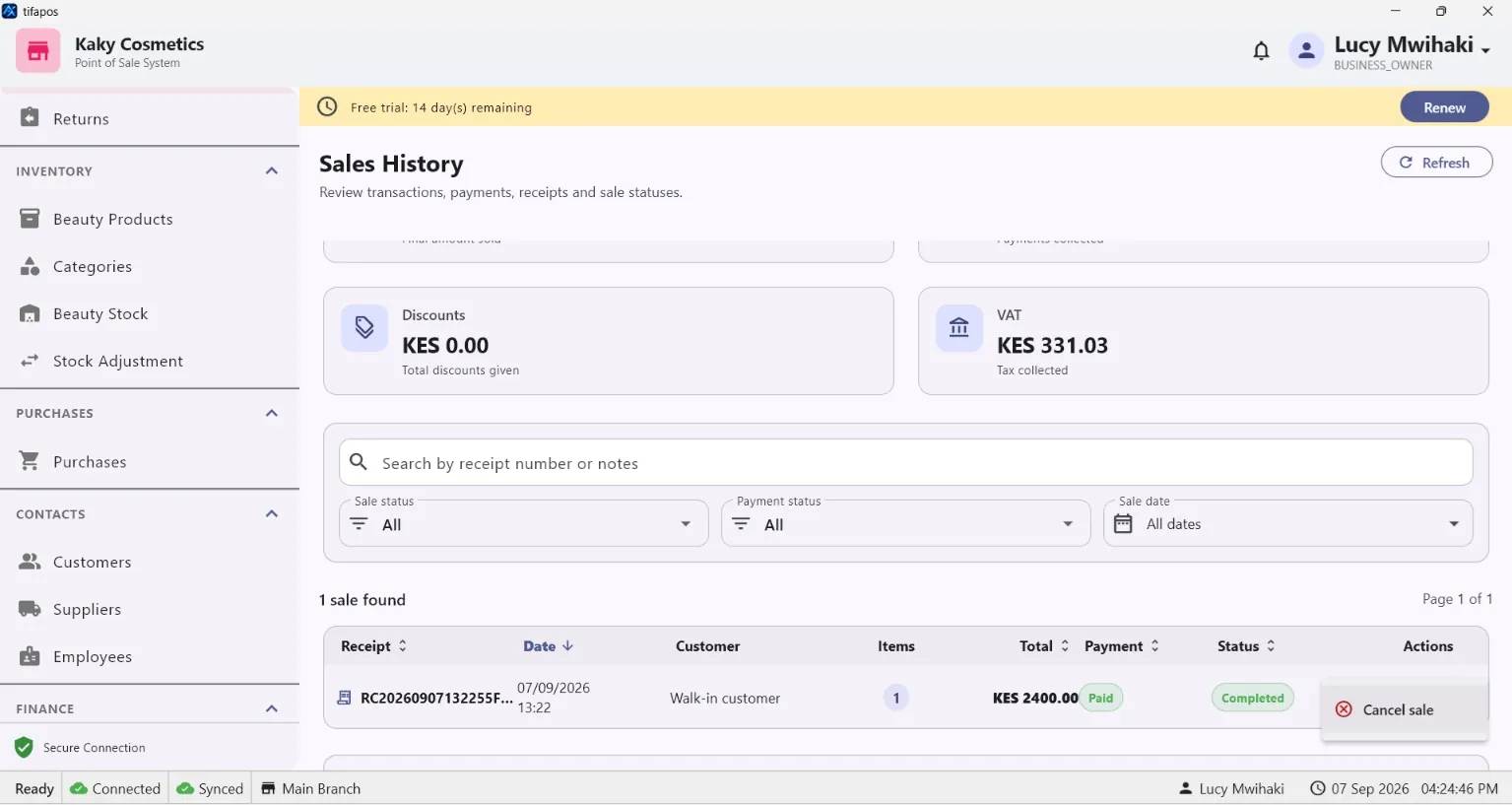The image size is (1512, 805).
Task: Click the receipt icon beside RC20260907132255F
Action: point(345,698)
